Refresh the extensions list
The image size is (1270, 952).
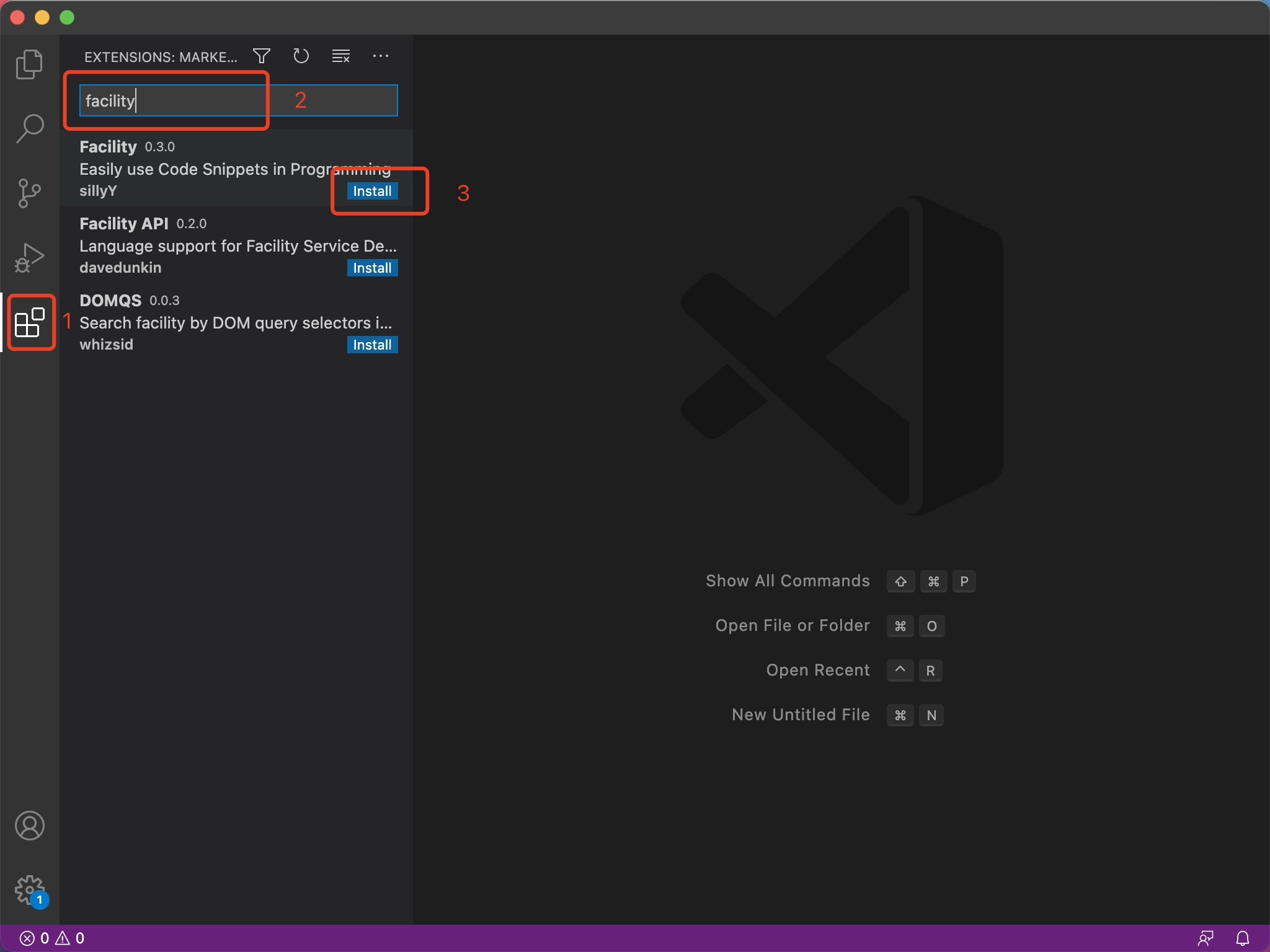301,56
